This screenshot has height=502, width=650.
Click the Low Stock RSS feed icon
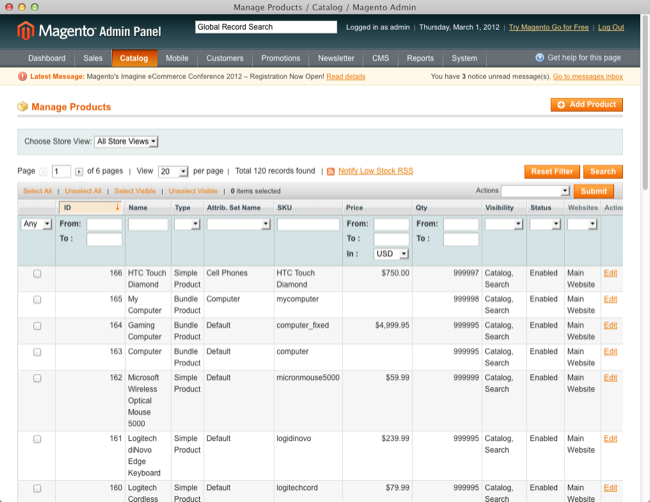[331, 171]
